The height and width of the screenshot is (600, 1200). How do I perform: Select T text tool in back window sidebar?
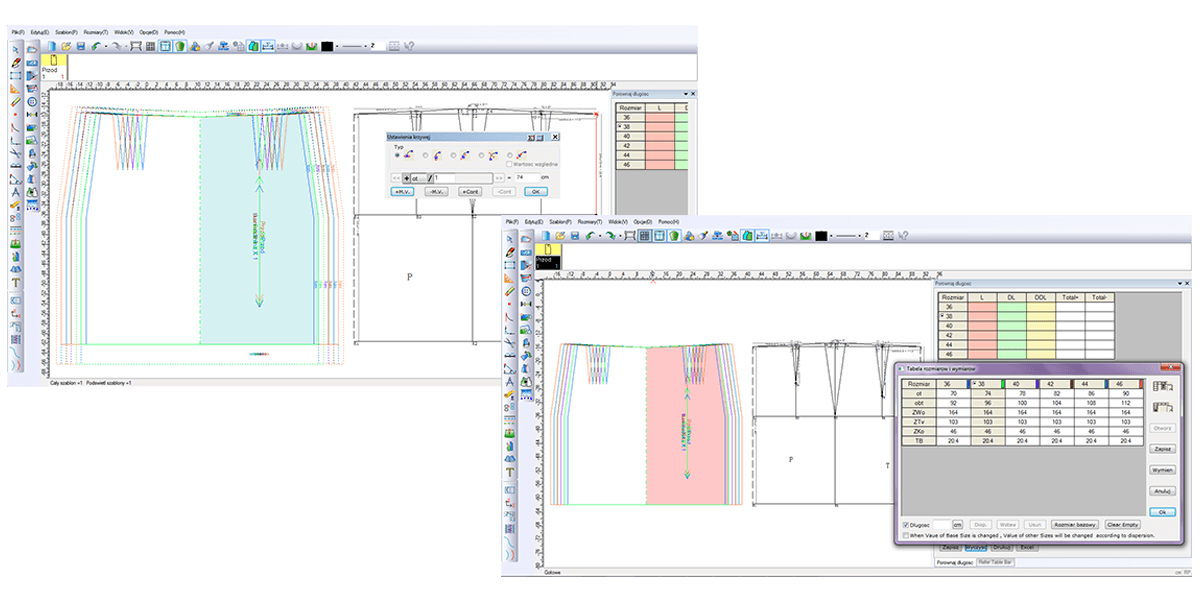15,281
